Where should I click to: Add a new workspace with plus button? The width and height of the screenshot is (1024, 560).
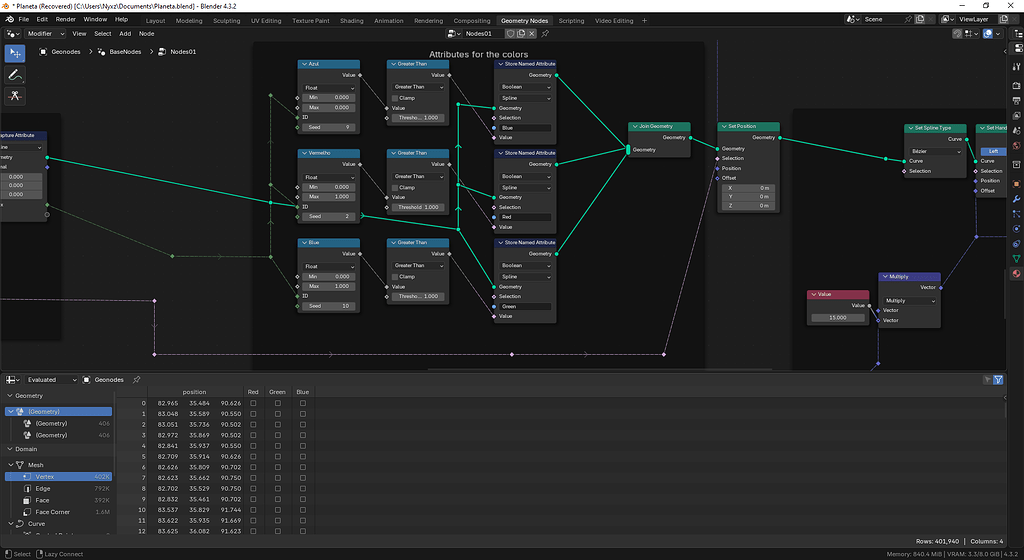tap(645, 21)
